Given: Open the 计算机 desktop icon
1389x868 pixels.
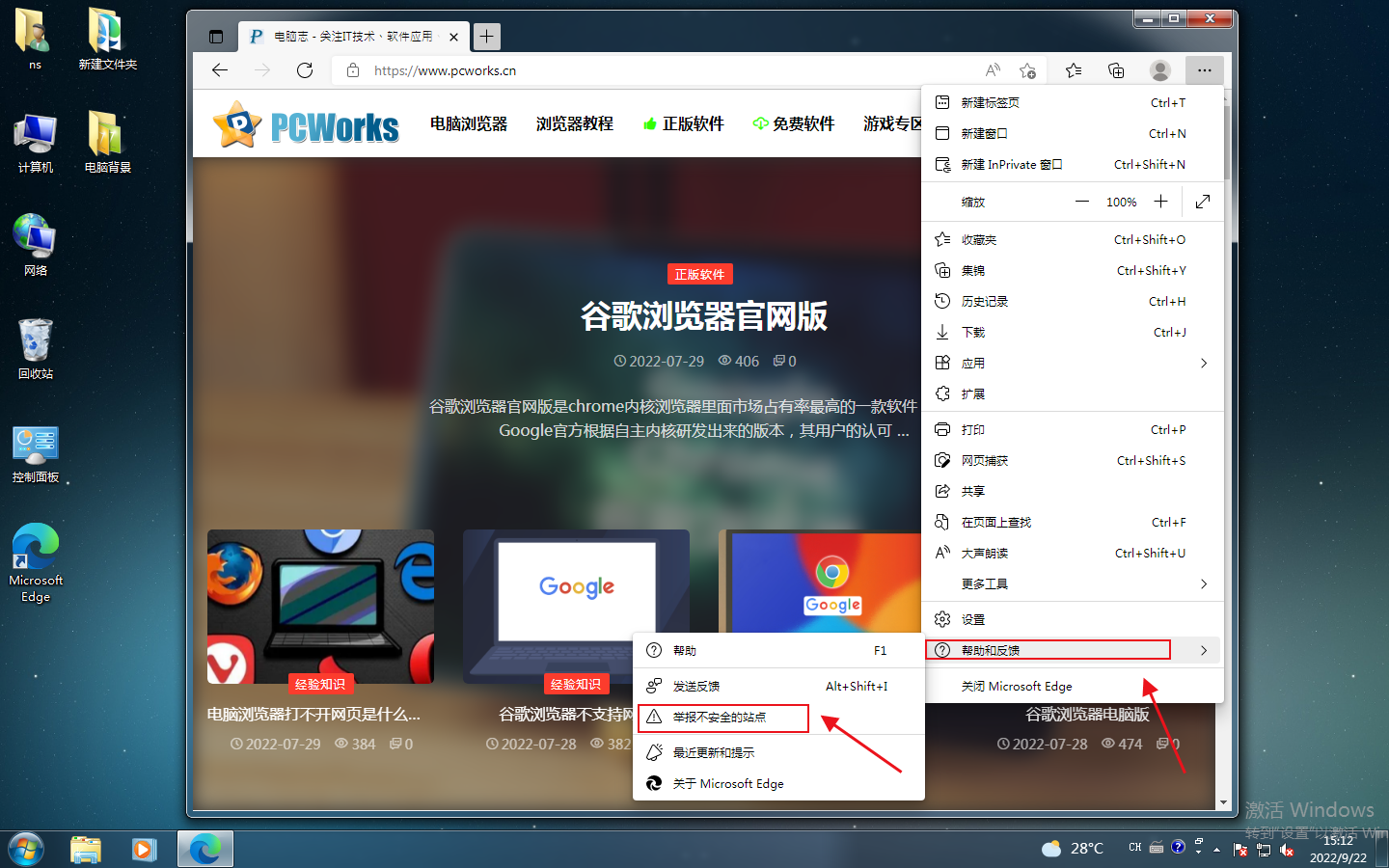Looking at the screenshot, I should pos(36,143).
